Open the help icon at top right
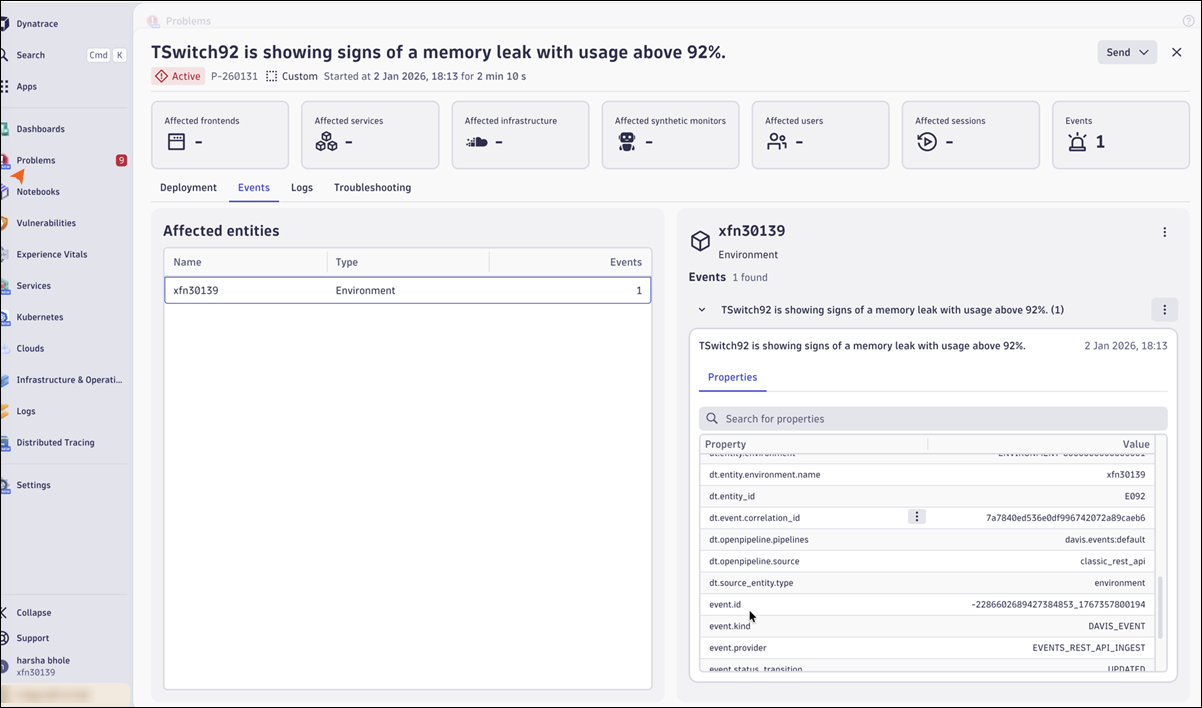 coord(1188,21)
